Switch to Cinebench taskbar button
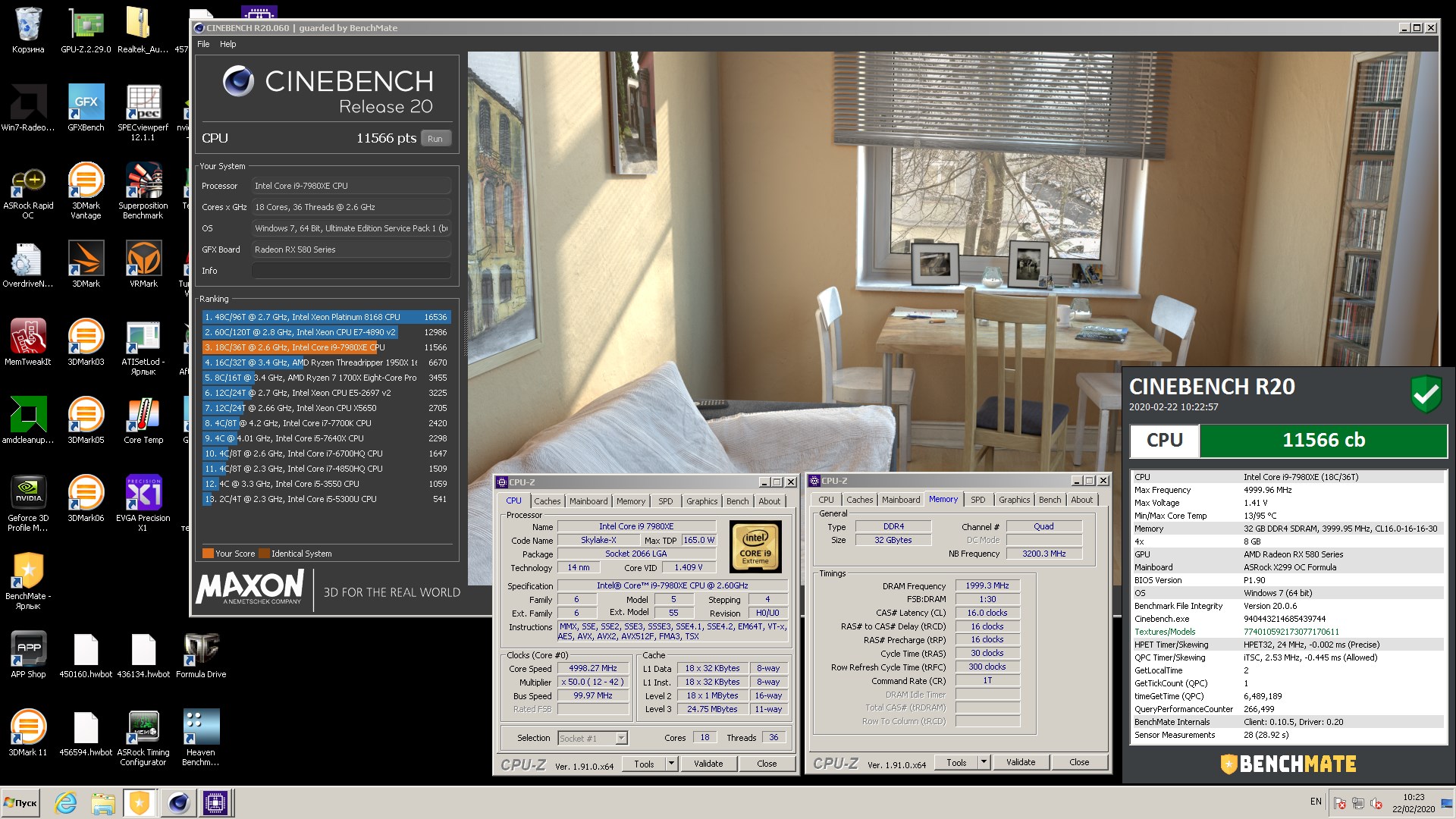This screenshot has width=1456, height=819. (x=178, y=802)
